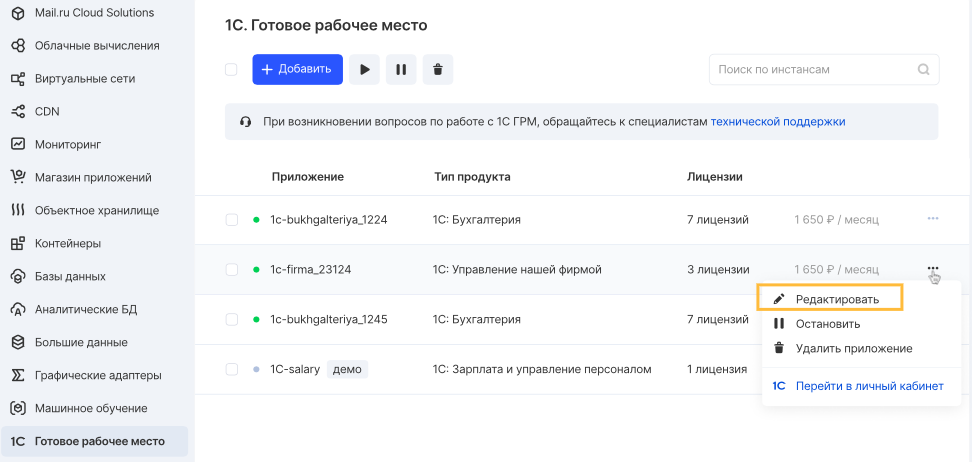This screenshot has height=462, width=972.
Task: Check the box for 1C-salary row
Action: [x=231, y=370]
